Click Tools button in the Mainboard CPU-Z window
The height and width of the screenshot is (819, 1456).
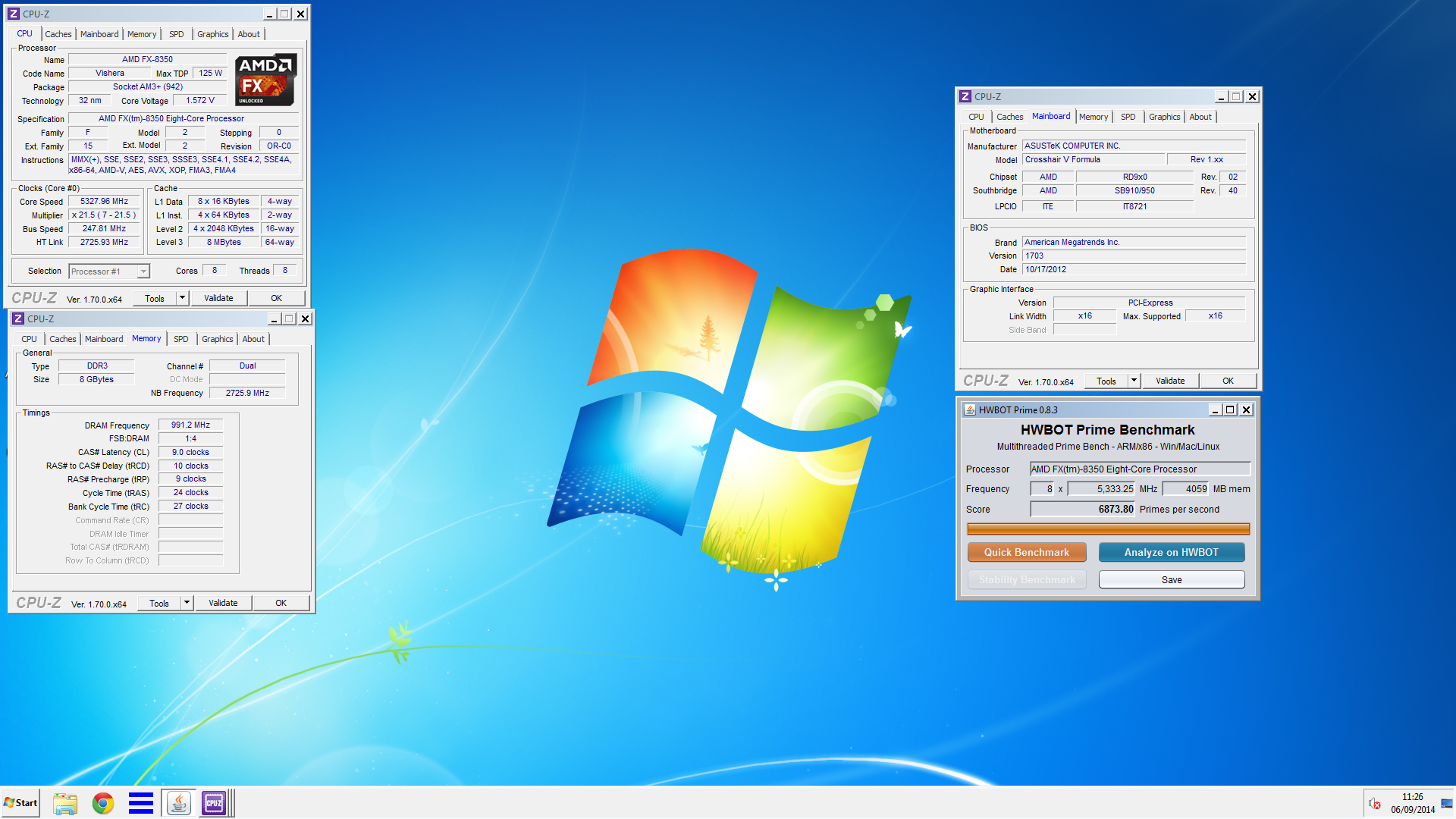click(1106, 381)
